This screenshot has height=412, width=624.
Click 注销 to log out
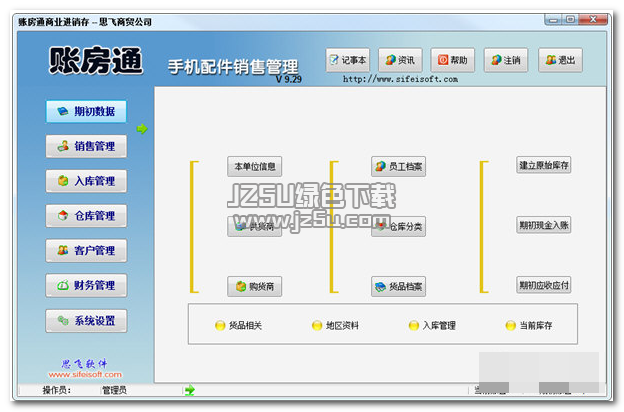pyautogui.click(x=506, y=60)
